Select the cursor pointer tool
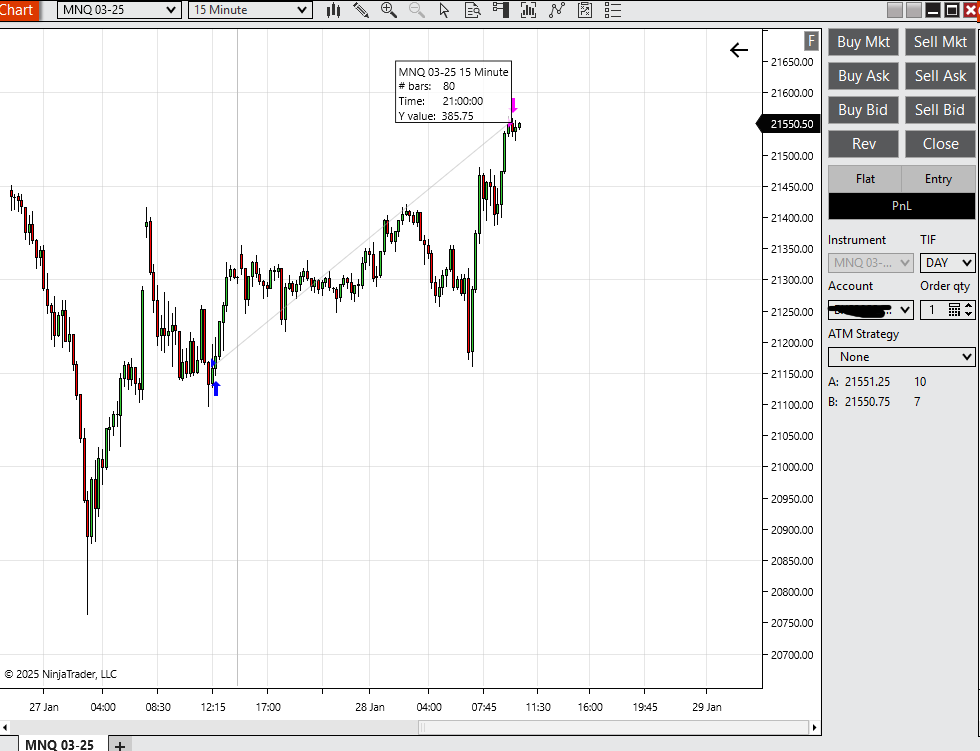Screen dimensions: 980x751 (444, 10)
